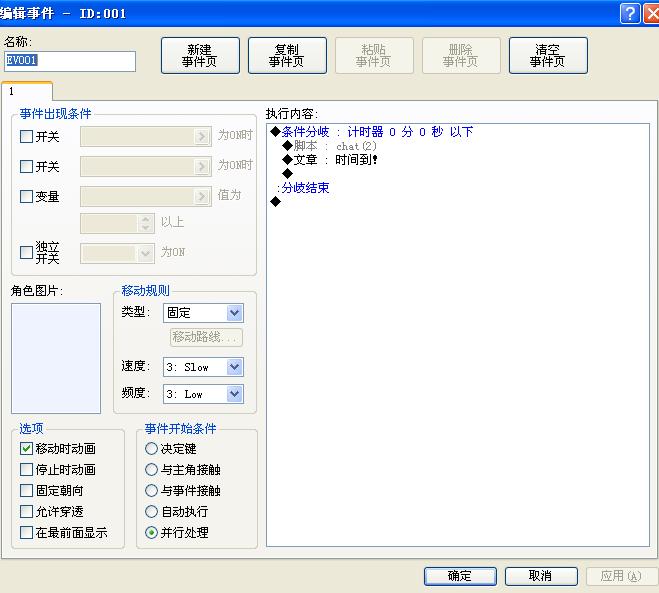
Task: Check 固定朝向 option
Action: [26, 490]
